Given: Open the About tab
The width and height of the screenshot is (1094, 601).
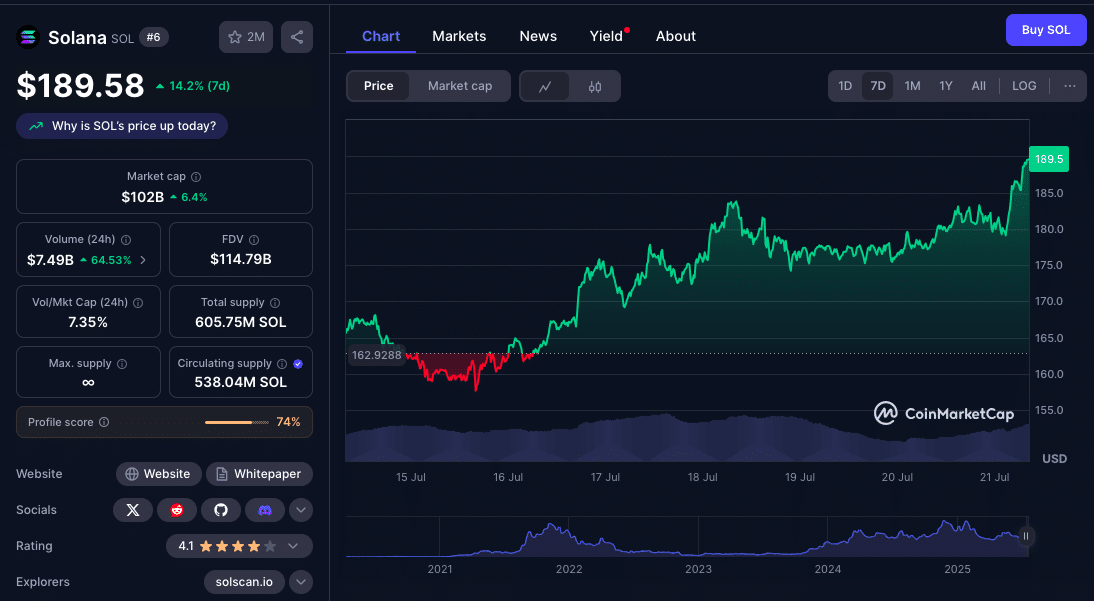Looking at the screenshot, I should pyautogui.click(x=675, y=36).
